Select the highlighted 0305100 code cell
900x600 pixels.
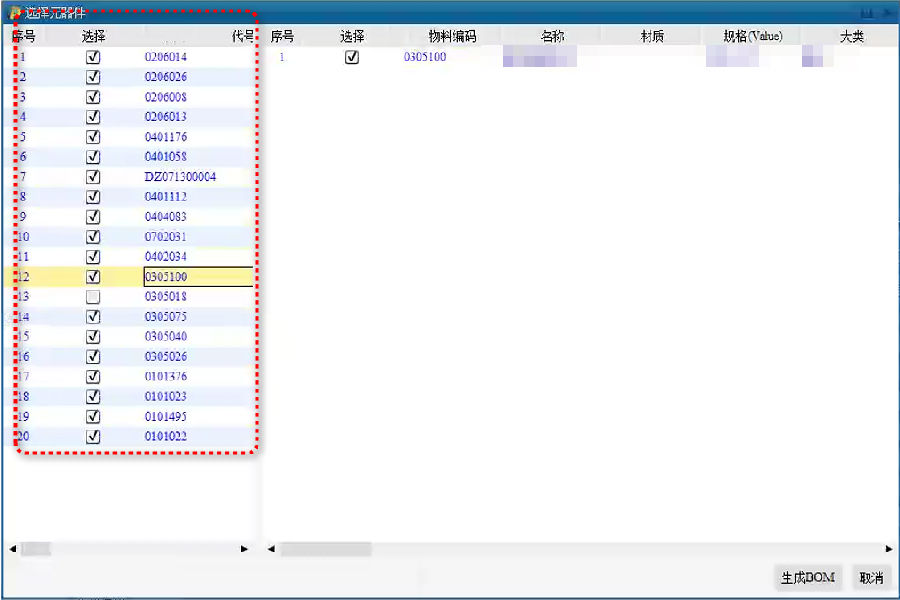coord(197,277)
